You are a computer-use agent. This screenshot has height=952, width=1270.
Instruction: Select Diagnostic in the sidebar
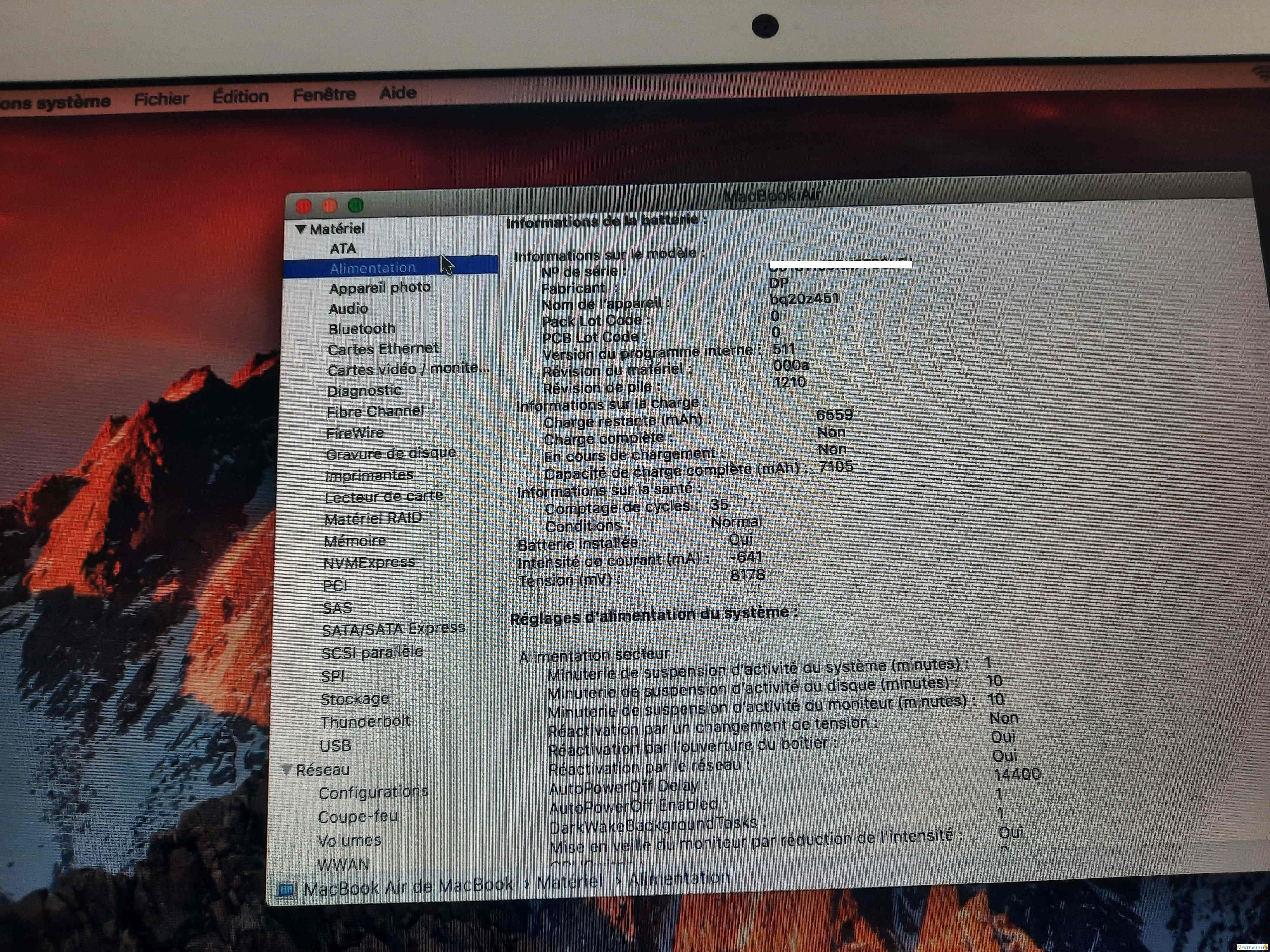[x=364, y=391]
